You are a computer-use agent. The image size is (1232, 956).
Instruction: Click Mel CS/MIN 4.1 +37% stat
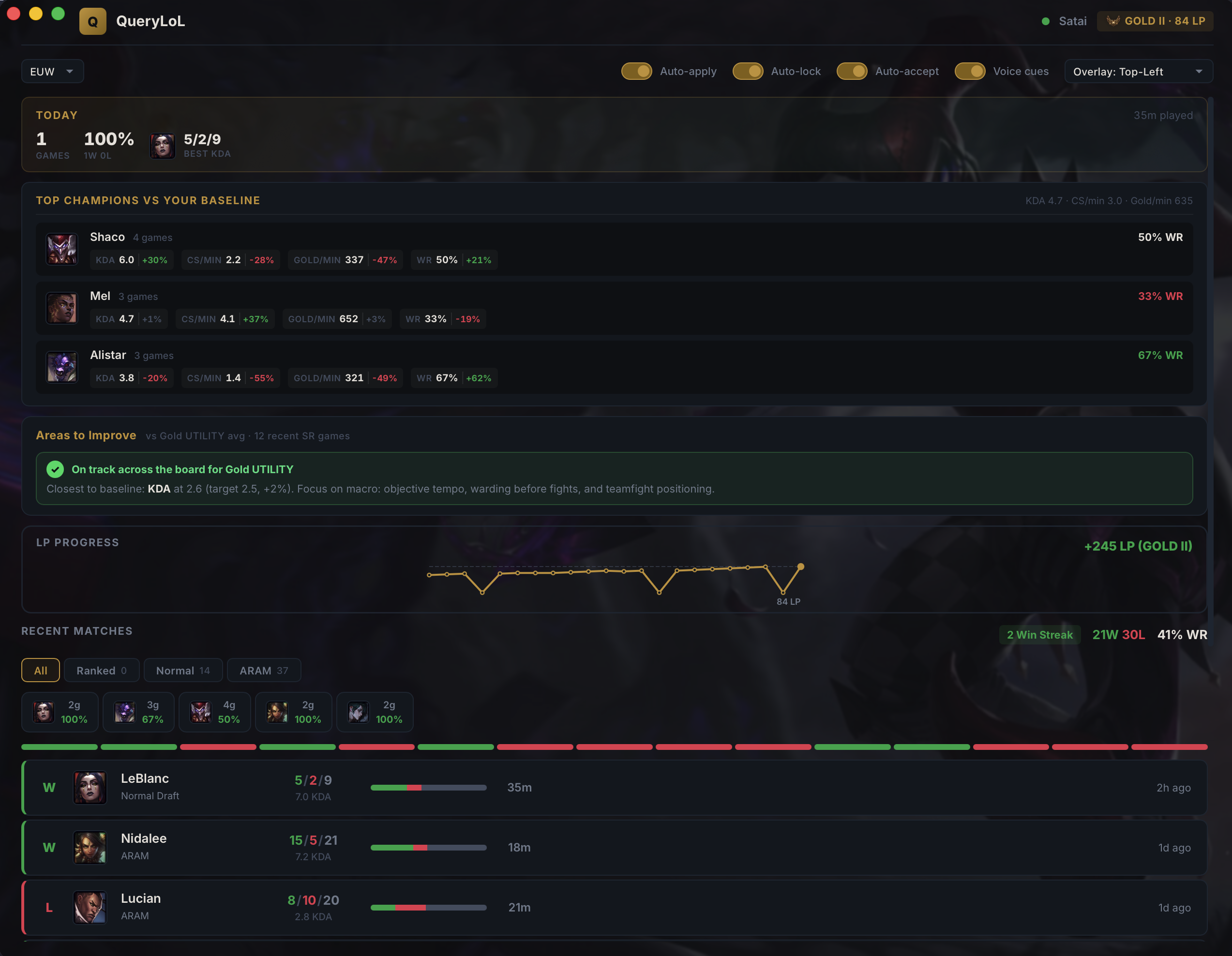(225, 319)
